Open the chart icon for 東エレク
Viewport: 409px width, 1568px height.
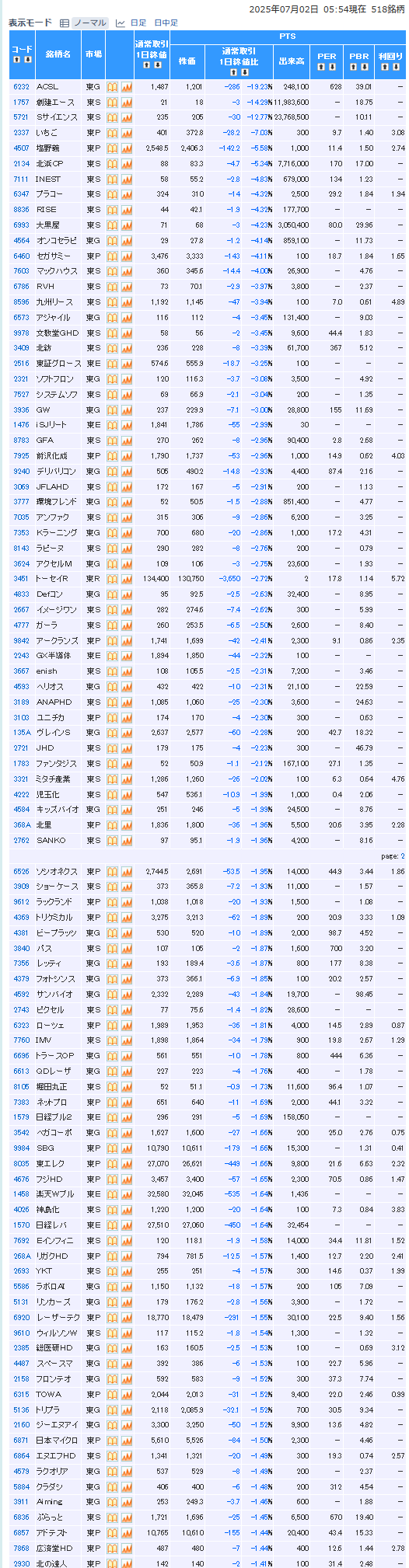127,1164
